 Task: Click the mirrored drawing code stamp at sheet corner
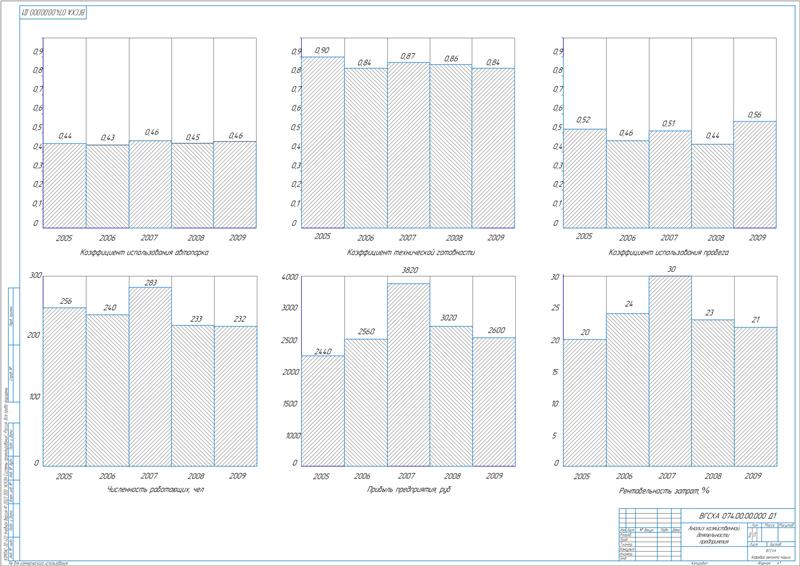click(x=53, y=11)
